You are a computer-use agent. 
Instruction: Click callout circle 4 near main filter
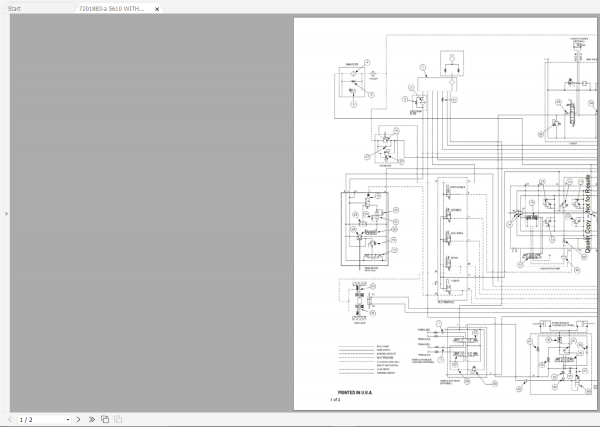coord(367,62)
